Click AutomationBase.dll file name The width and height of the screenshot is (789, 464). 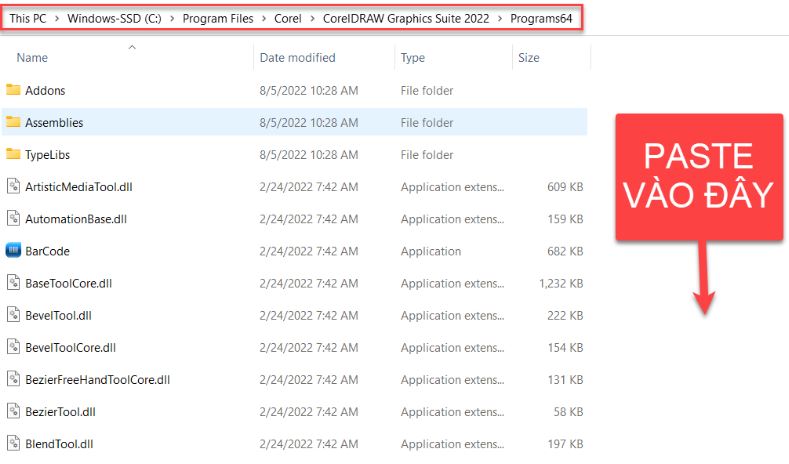point(76,219)
